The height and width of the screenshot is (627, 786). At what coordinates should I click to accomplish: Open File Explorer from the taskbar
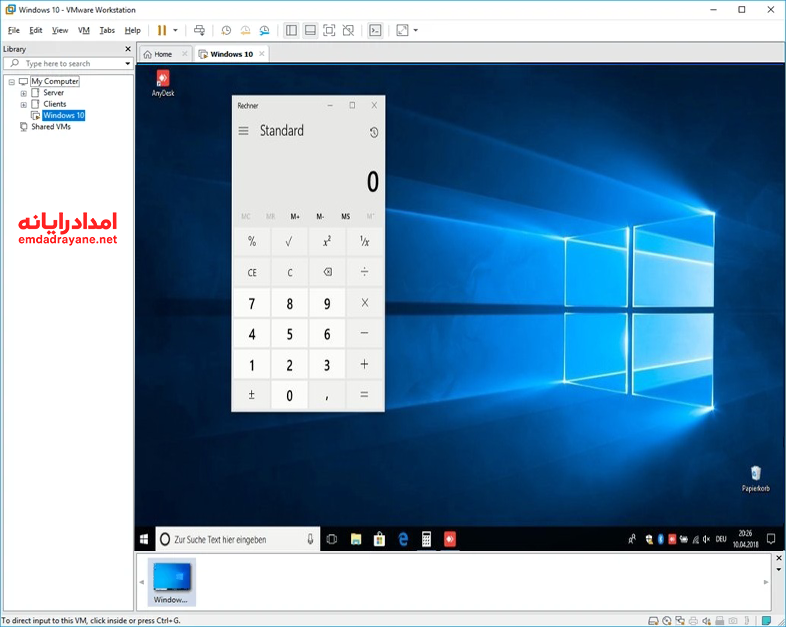(x=356, y=539)
